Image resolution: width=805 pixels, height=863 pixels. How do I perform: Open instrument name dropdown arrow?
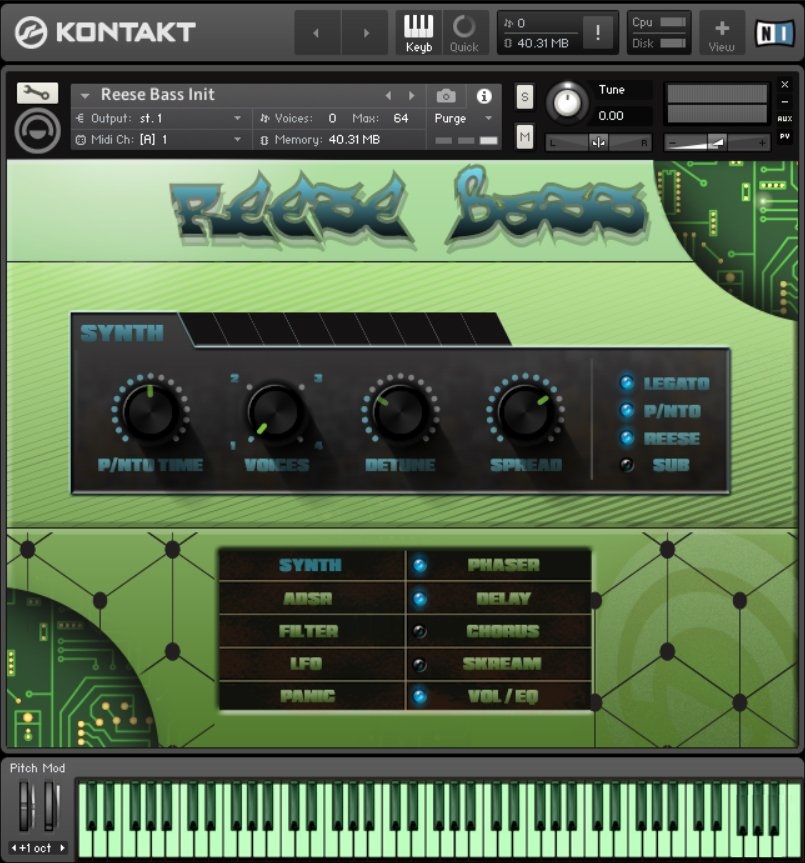[85, 96]
